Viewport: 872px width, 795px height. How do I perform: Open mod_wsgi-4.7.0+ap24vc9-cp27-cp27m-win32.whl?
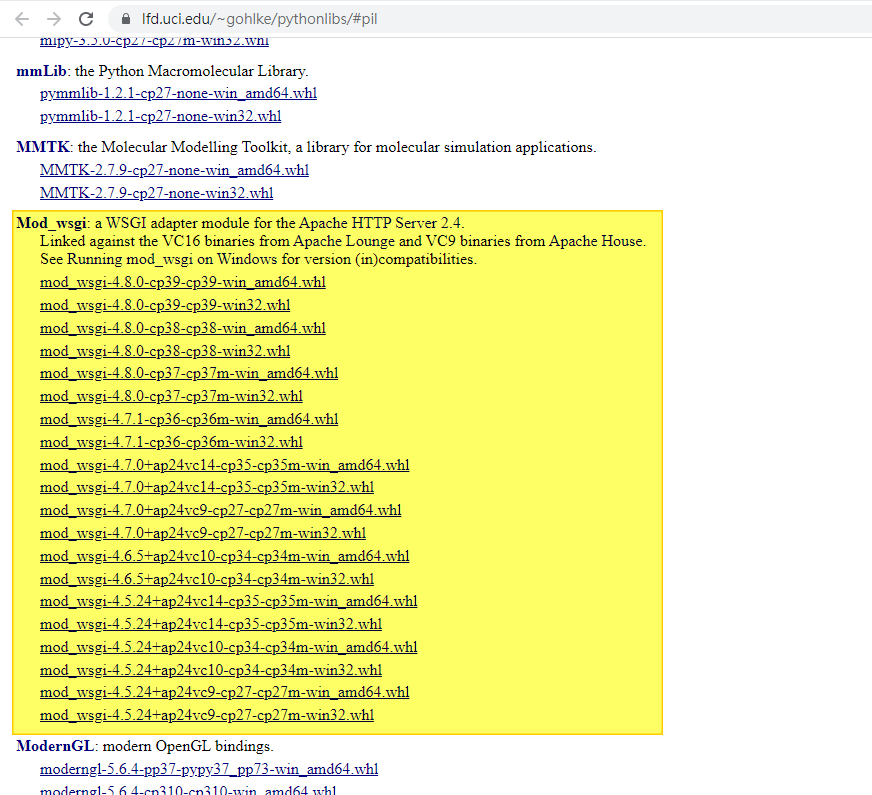coord(203,534)
